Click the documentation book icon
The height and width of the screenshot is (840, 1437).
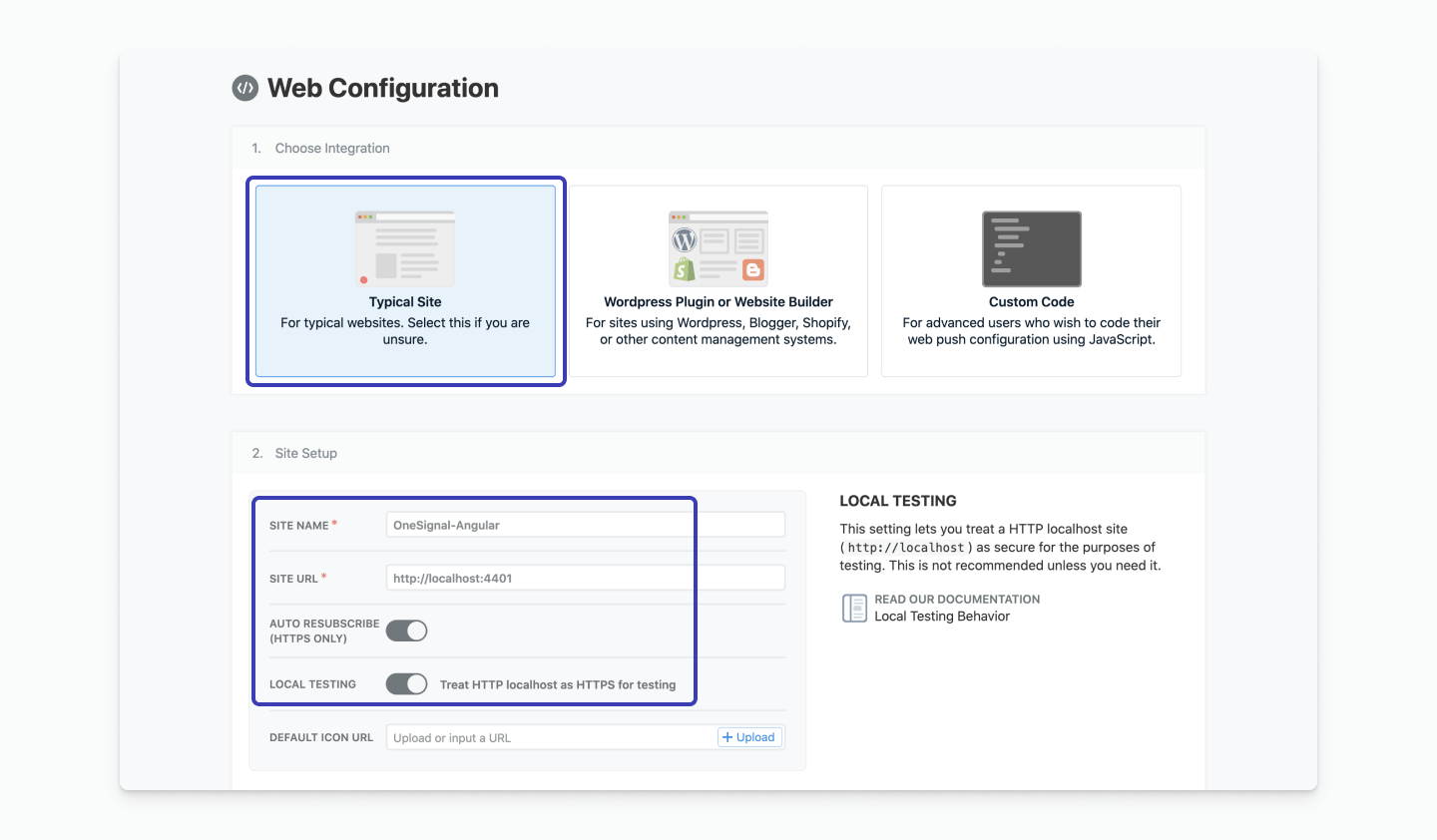(x=854, y=608)
